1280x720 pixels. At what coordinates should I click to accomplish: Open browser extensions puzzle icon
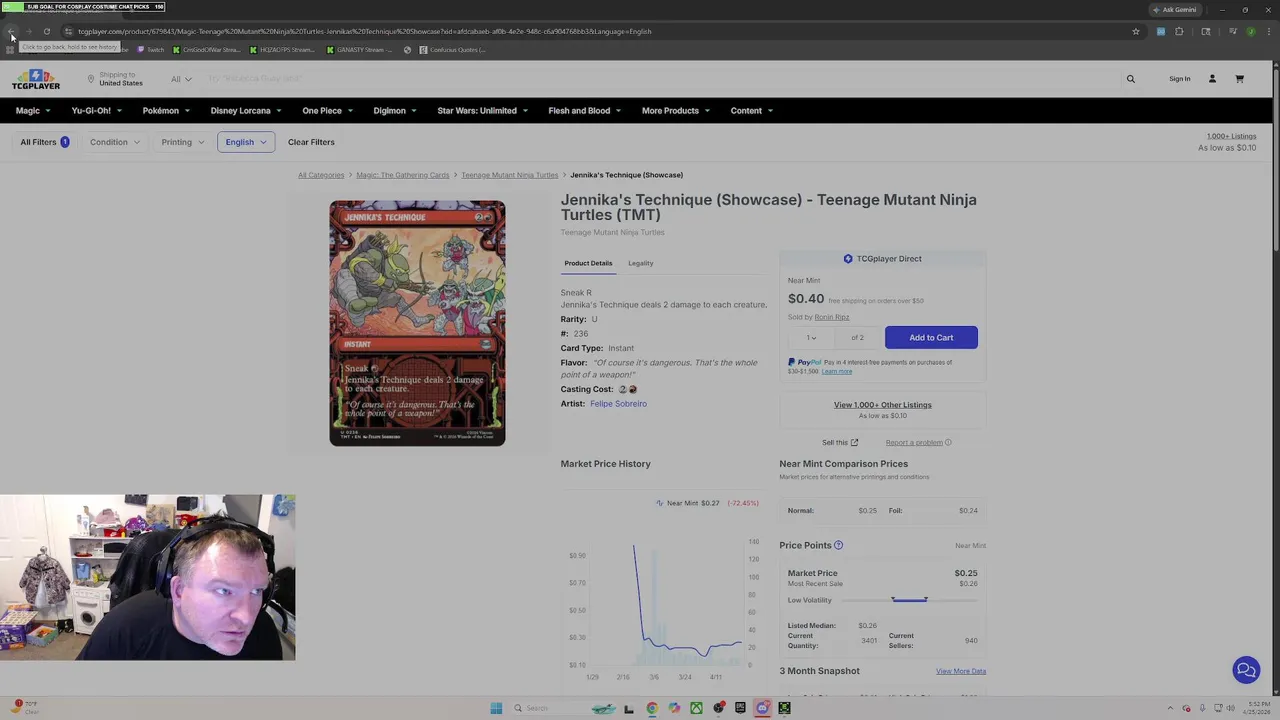(x=1179, y=31)
